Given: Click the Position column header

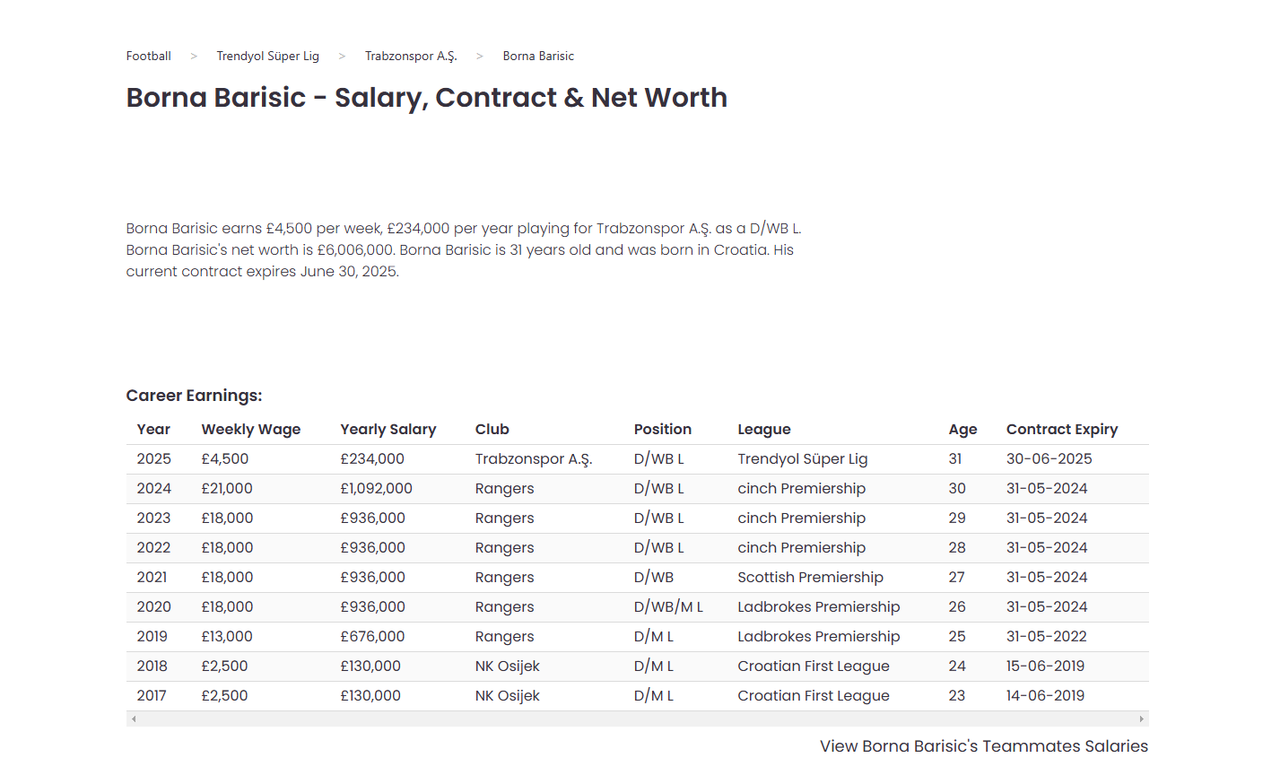Looking at the screenshot, I should 663,429.
